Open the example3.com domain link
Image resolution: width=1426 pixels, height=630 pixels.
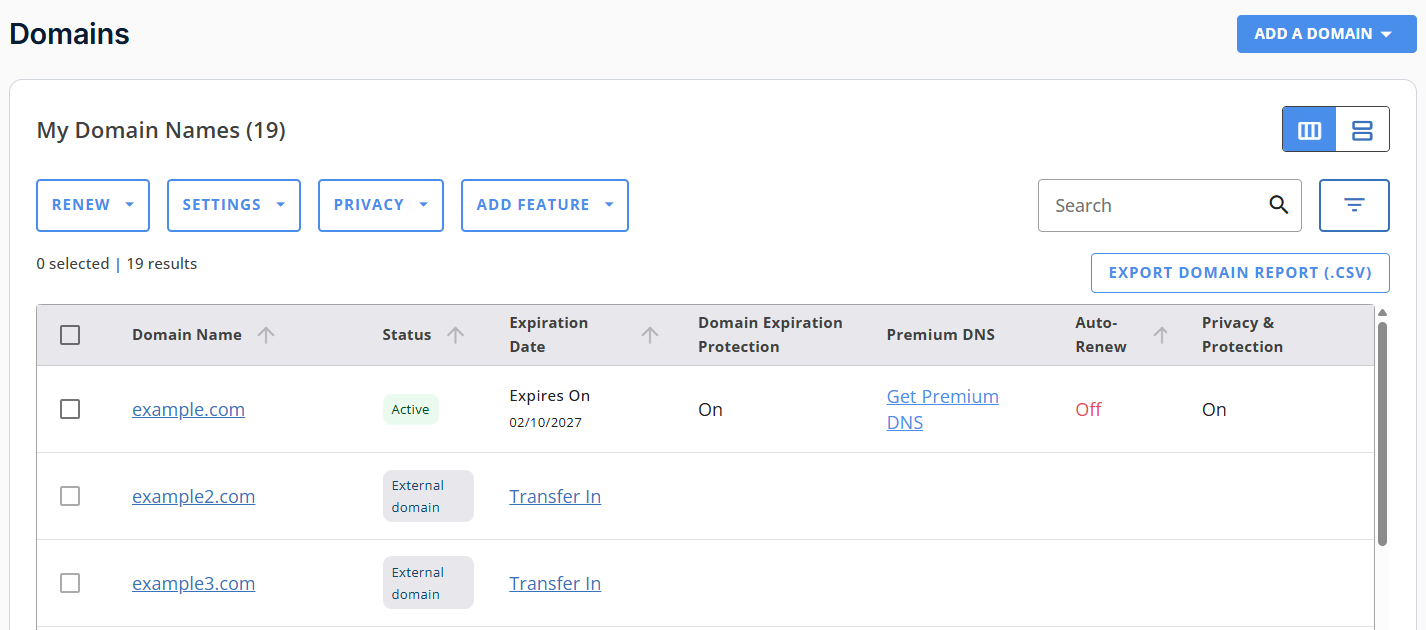click(193, 584)
